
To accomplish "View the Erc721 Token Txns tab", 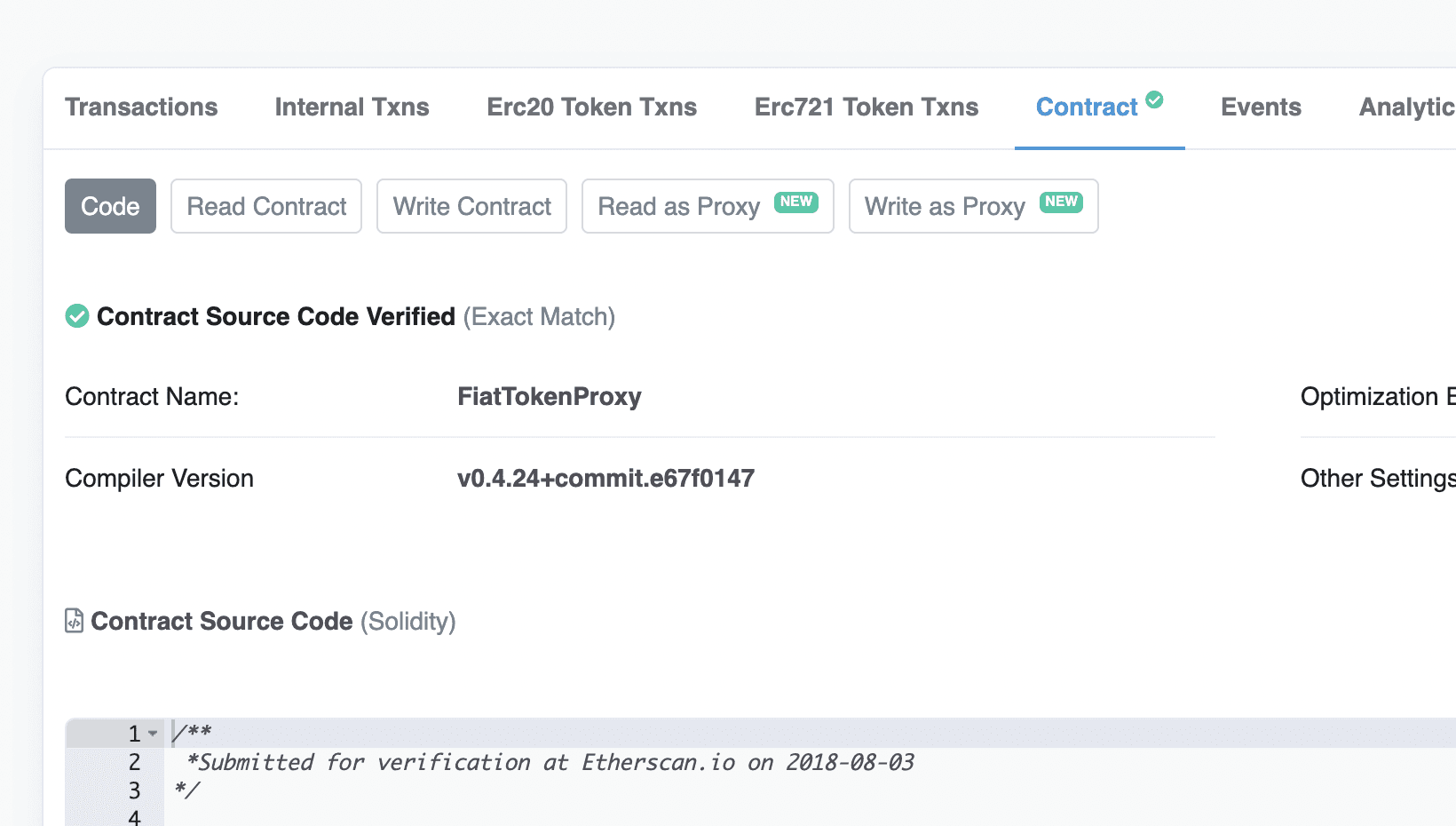I will click(866, 107).
